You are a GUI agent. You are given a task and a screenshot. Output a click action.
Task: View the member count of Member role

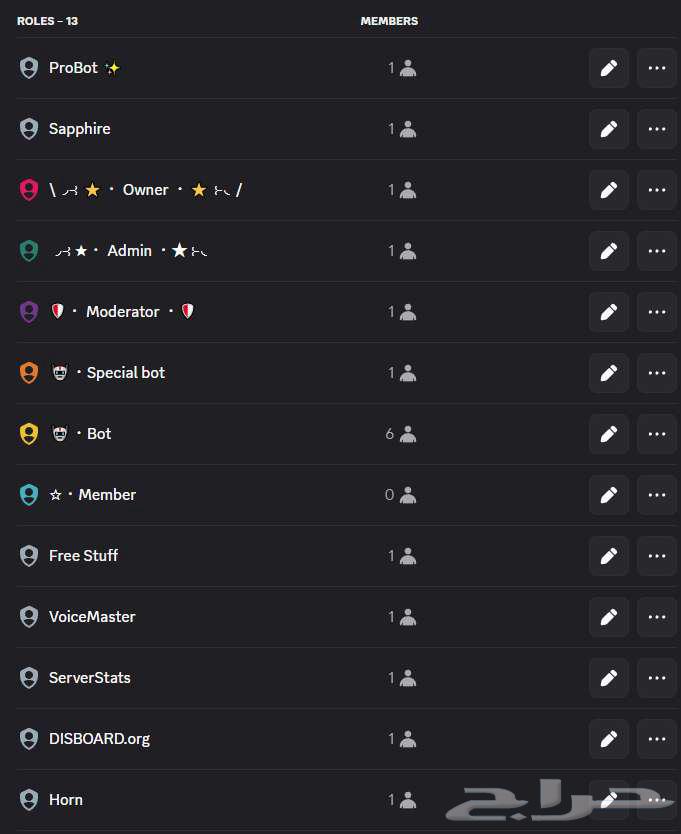401,495
